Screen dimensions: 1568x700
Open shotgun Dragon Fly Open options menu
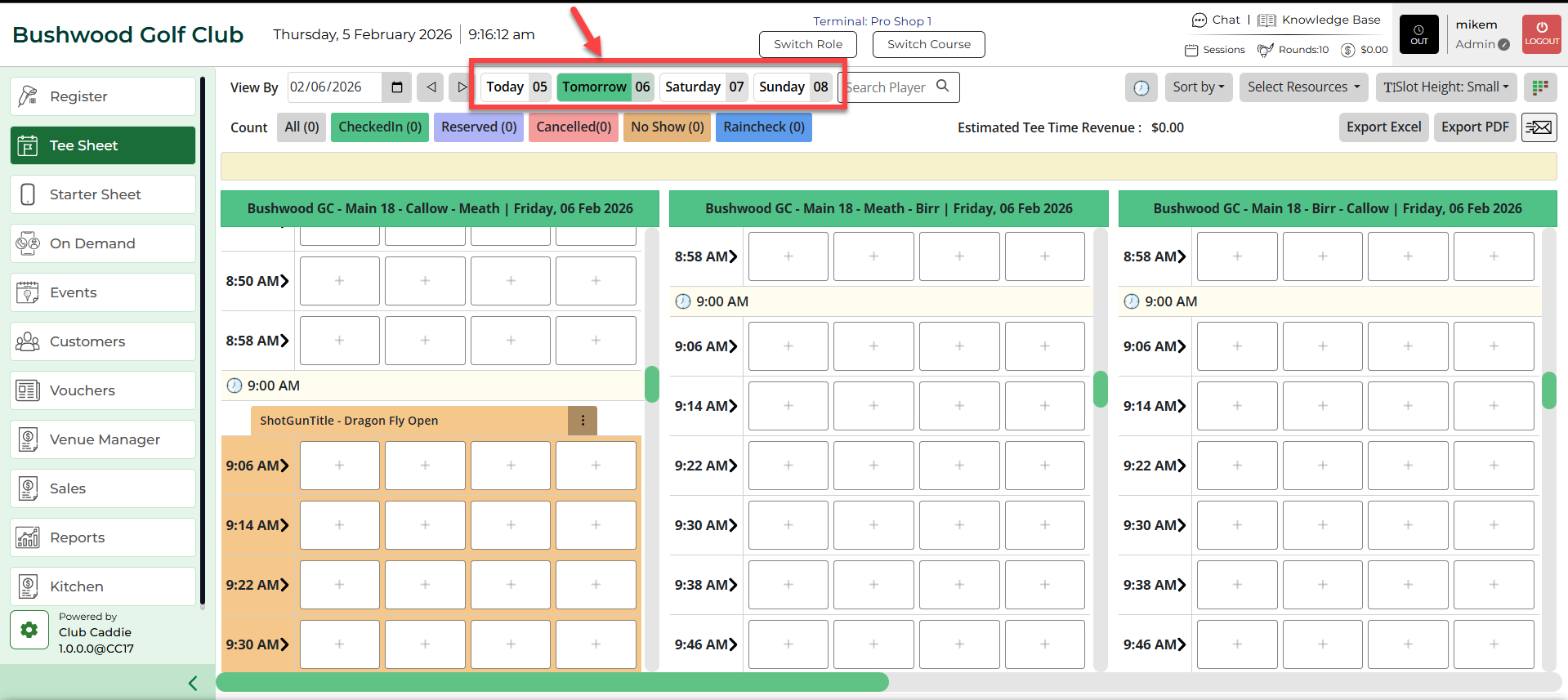click(583, 421)
